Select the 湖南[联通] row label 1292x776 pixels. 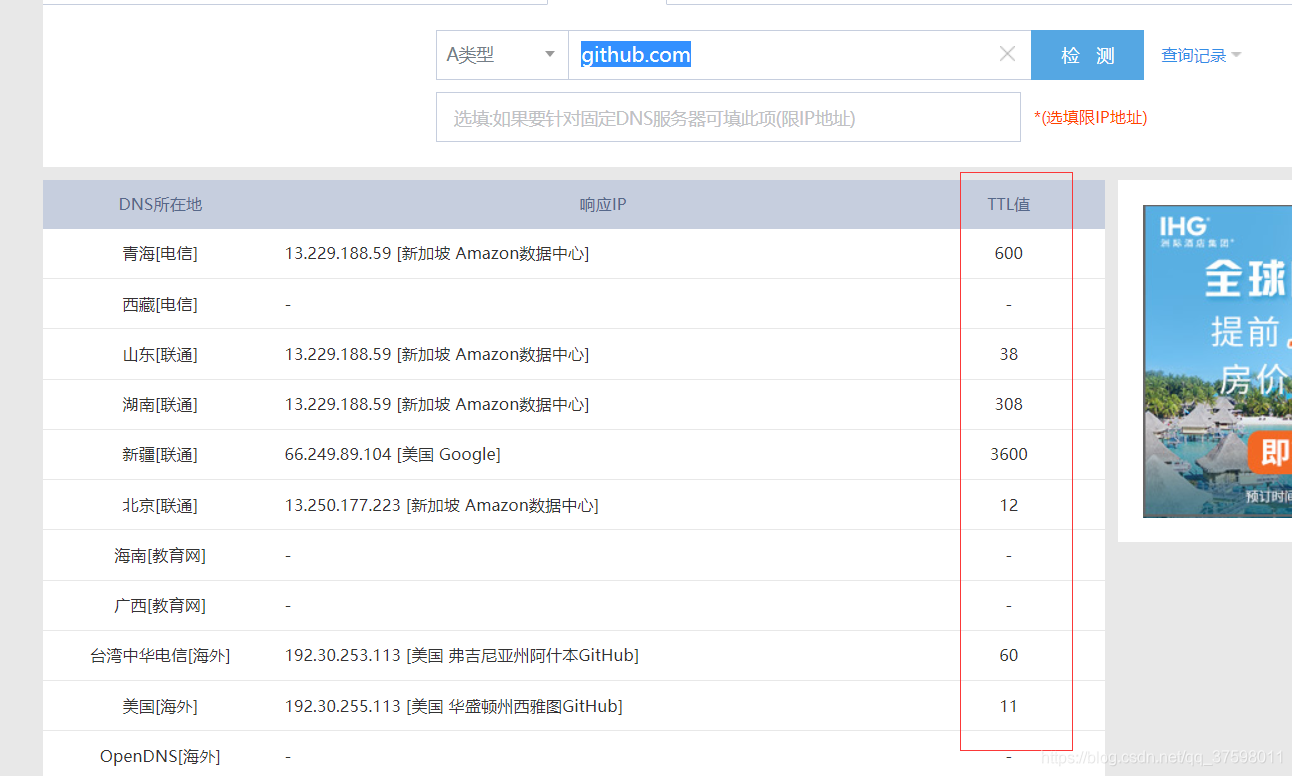[160, 404]
